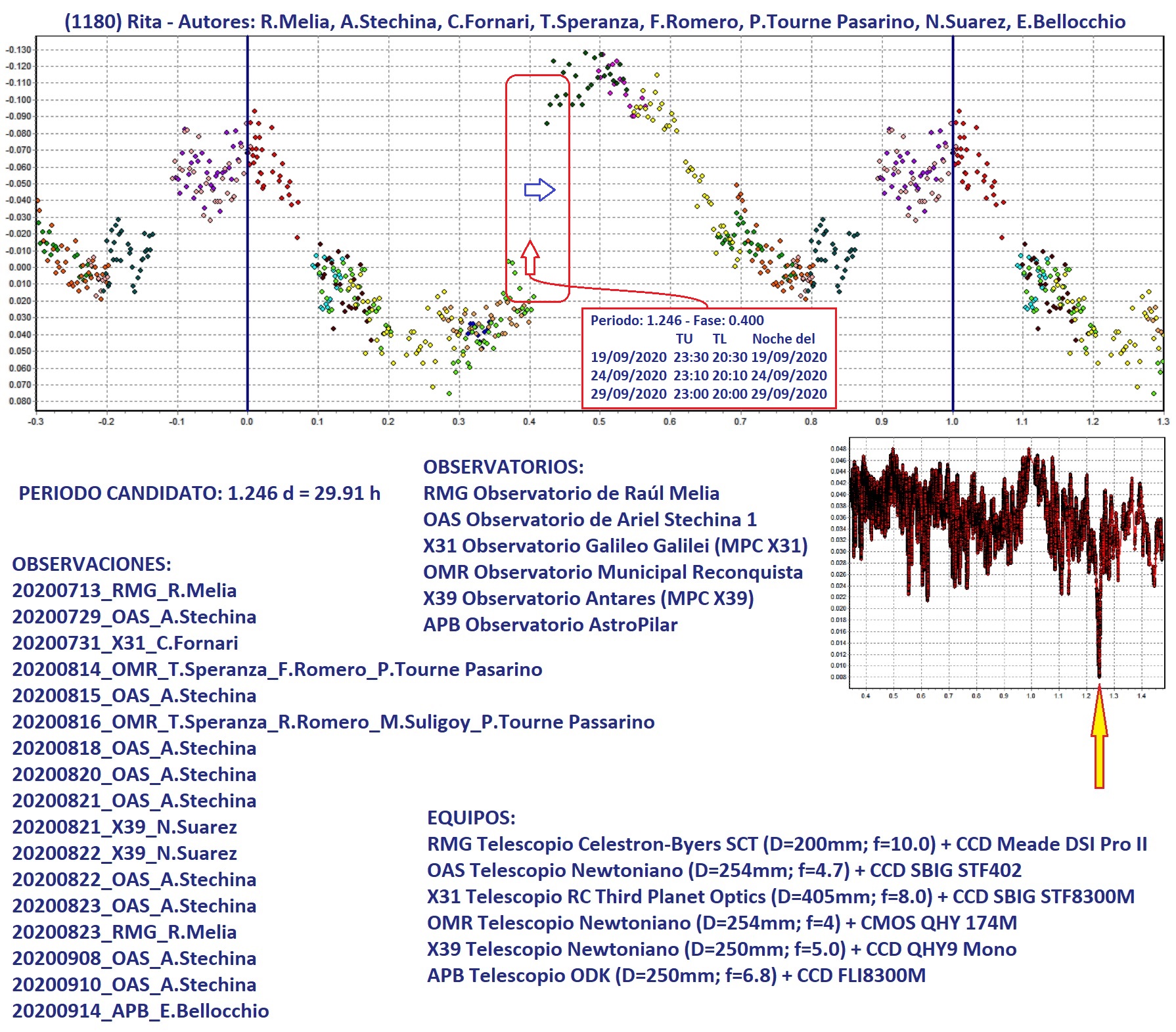Select APB Observatorio AstroPilar entry
Viewport: 1176px width, 1032px height.
point(550,625)
